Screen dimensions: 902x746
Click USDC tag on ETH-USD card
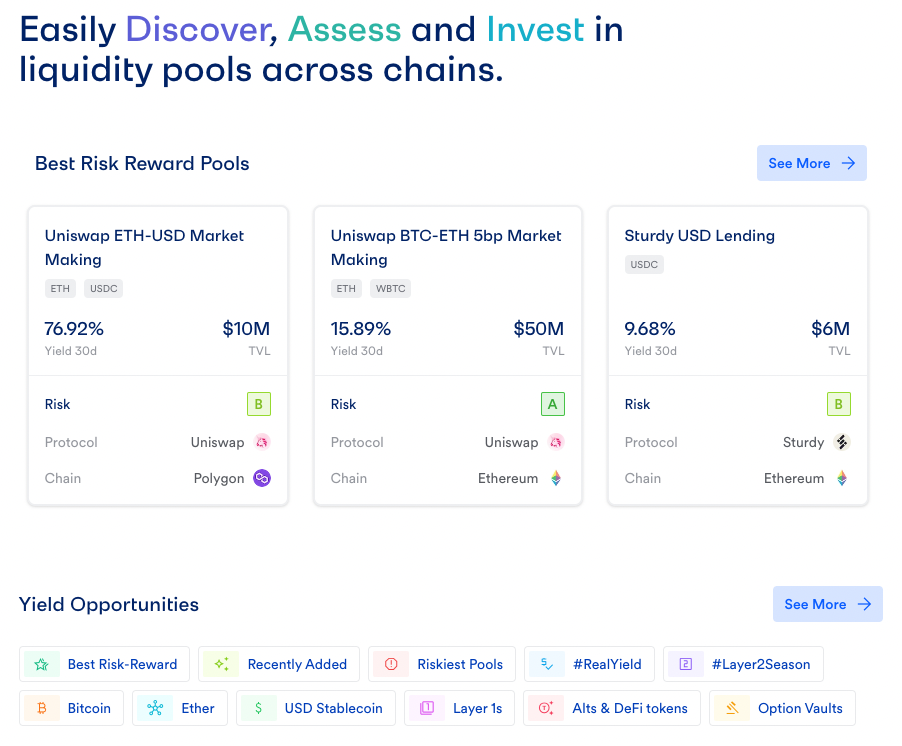pos(104,288)
